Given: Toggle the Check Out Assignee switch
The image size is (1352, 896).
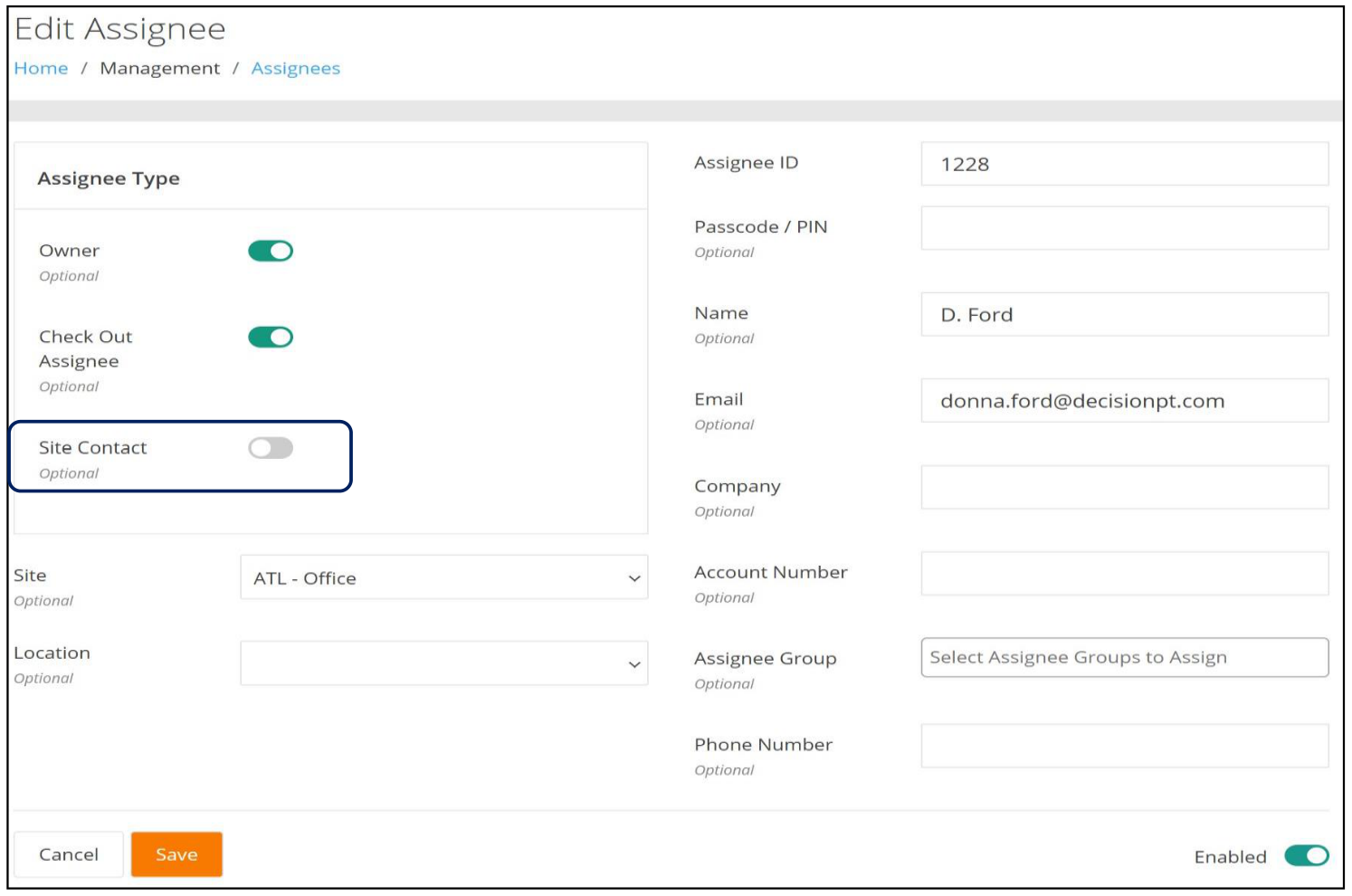Looking at the screenshot, I should point(271,337).
